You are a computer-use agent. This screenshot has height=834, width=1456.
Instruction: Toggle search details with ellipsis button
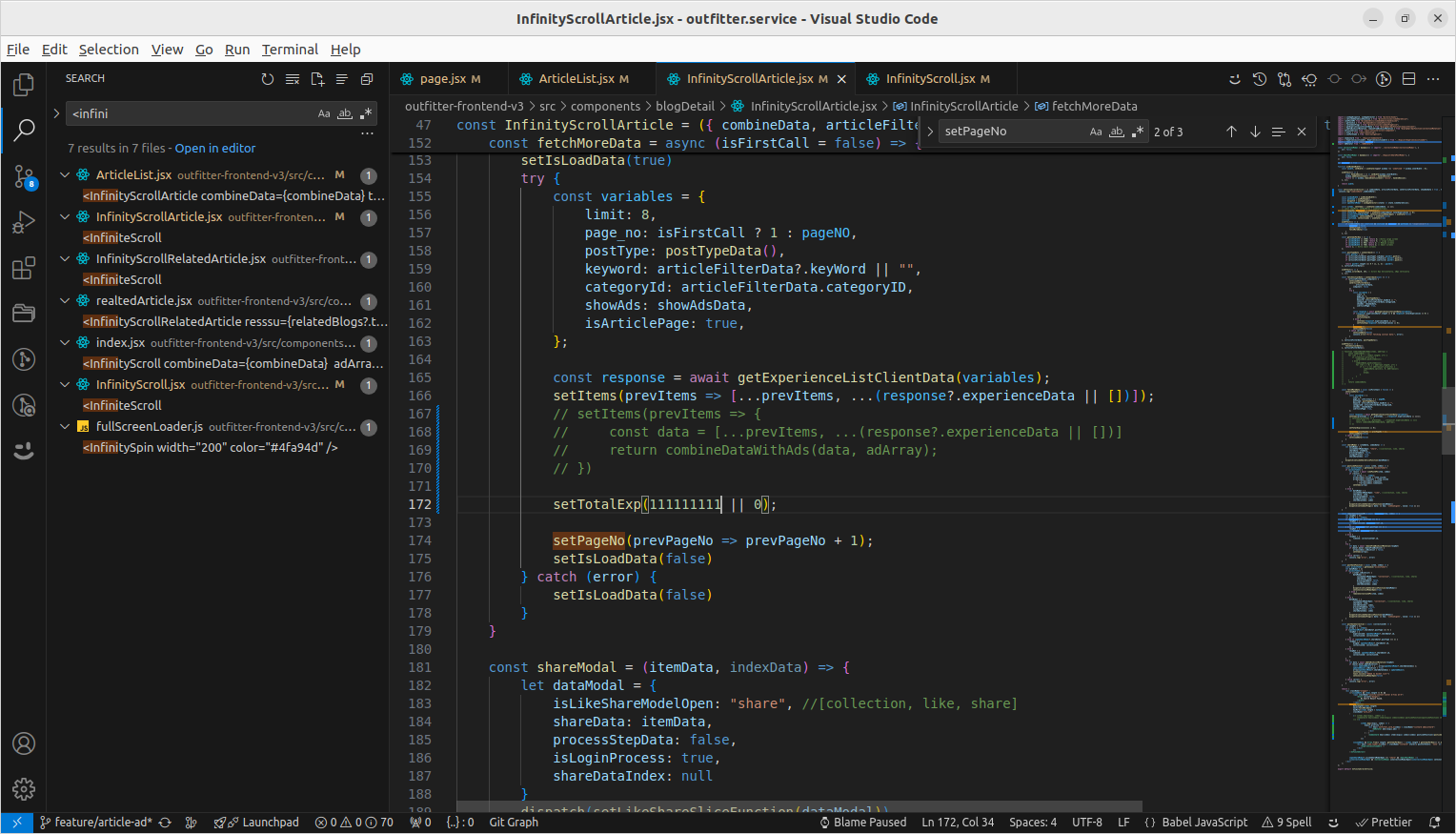click(x=367, y=133)
